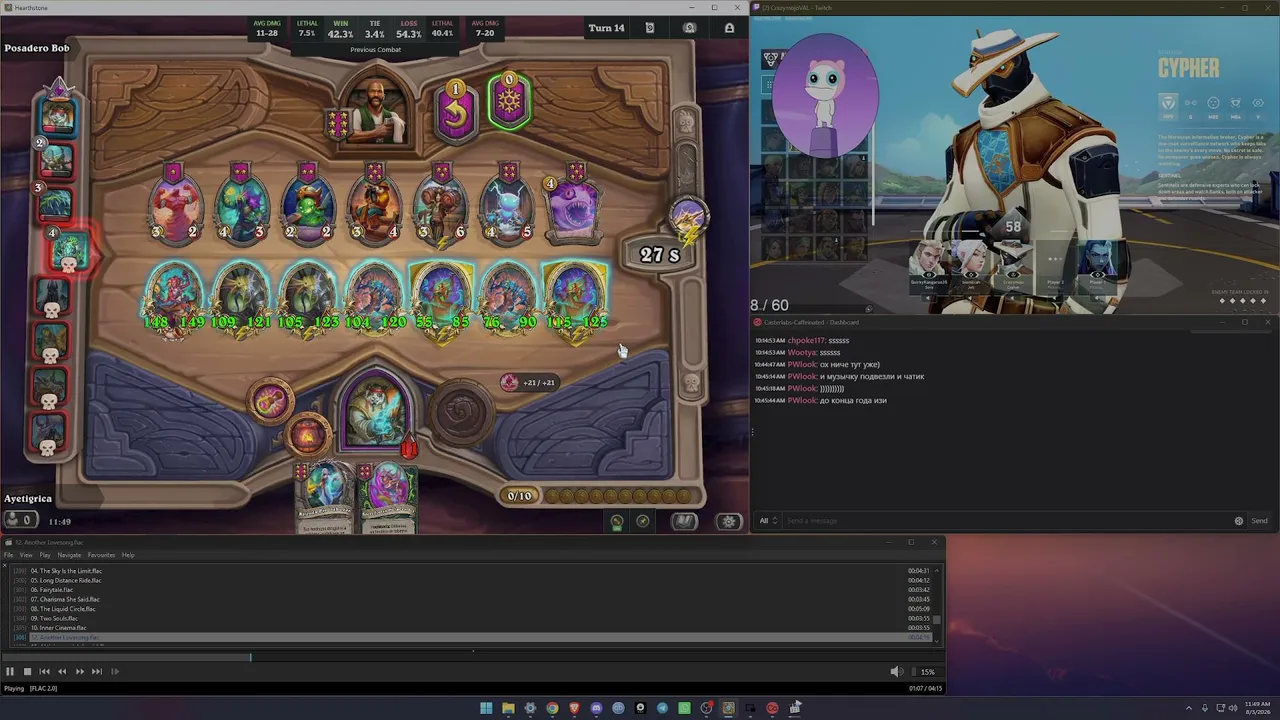Viewport: 1280px width, 720px height.
Task: Open chat settings gear next to Send
Action: [x=1239, y=521]
